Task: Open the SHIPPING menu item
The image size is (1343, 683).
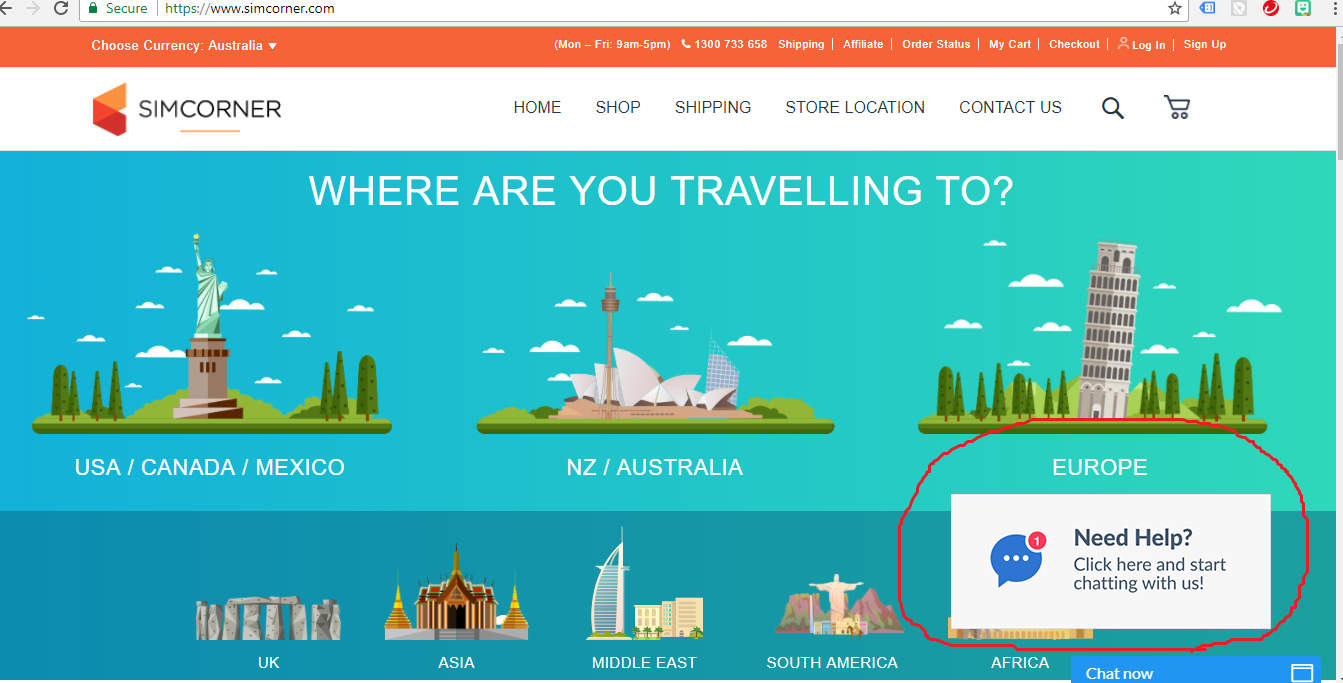Action: (x=713, y=108)
